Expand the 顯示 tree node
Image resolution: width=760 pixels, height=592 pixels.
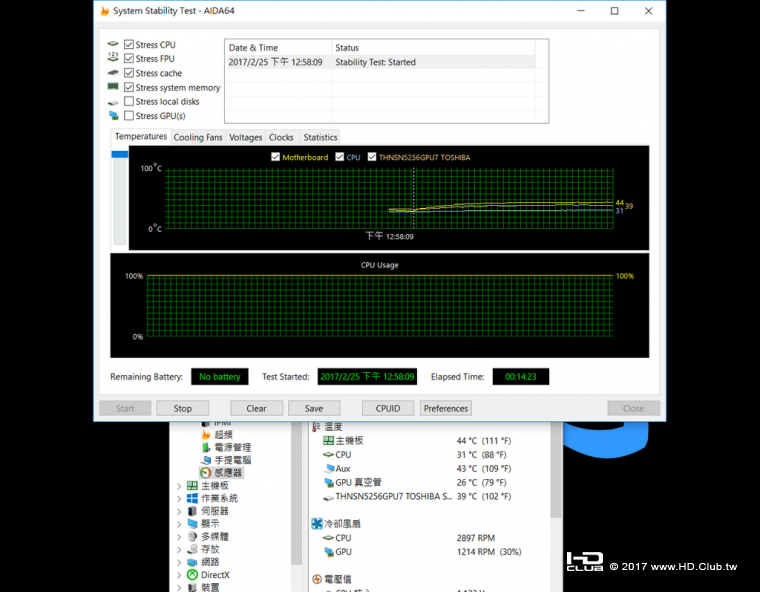tap(179, 524)
